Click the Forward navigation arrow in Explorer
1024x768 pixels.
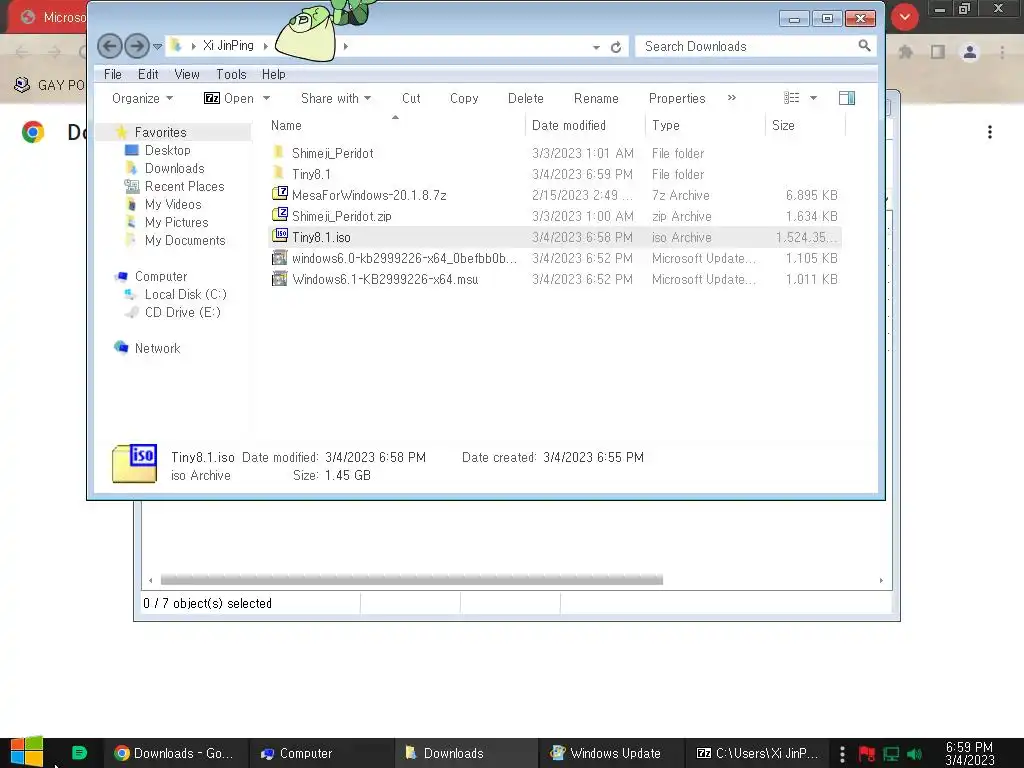[x=136, y=46]
